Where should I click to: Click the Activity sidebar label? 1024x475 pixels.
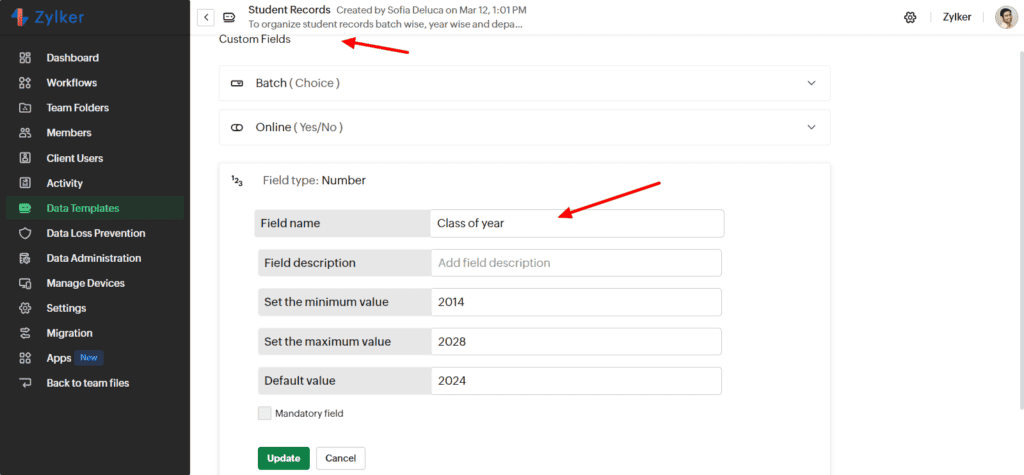65,183
